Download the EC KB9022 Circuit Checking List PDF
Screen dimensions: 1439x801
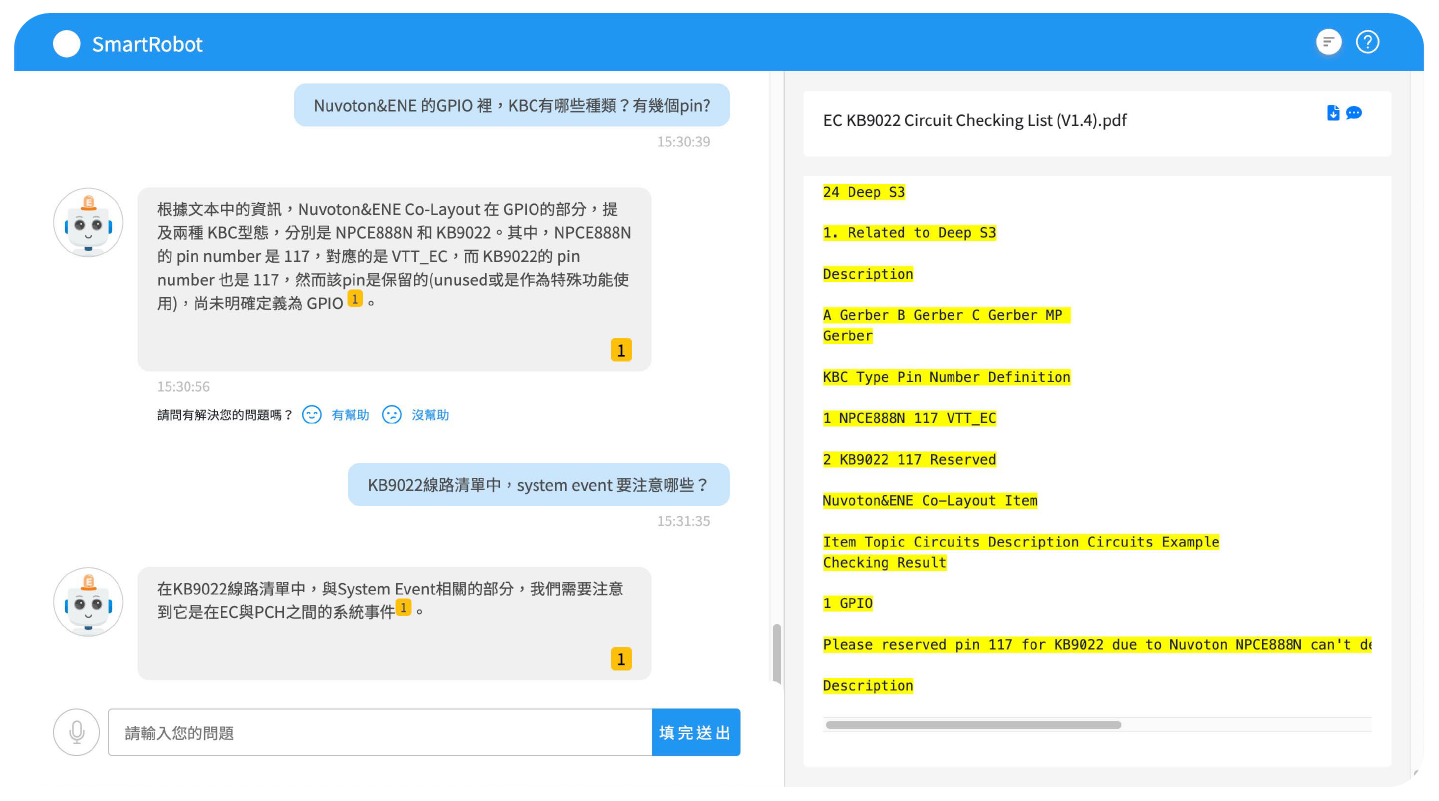(1333, 113)
